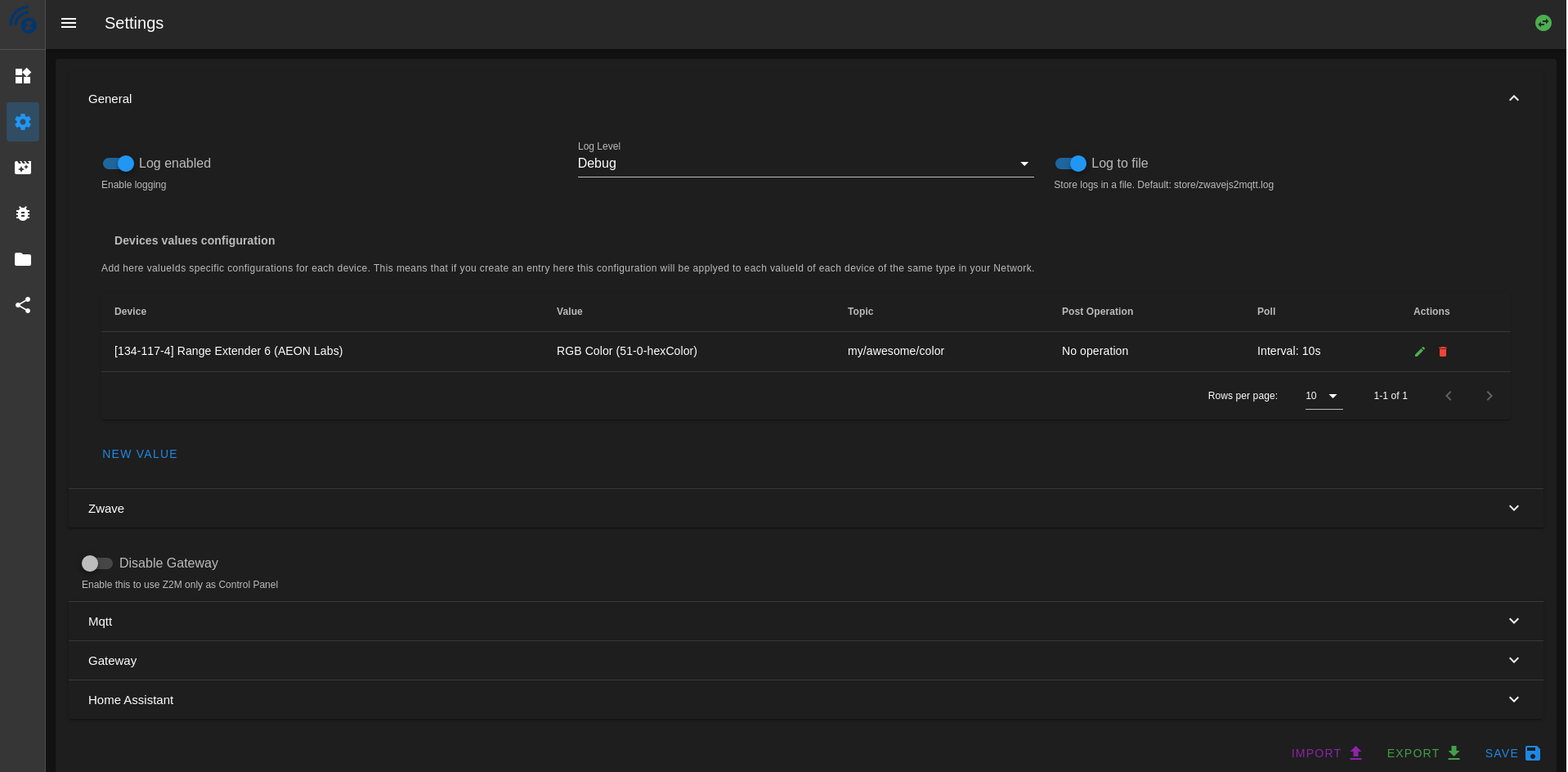
Task: Toggle the Disable Gateway switch
Action: [x=97, y=563]
